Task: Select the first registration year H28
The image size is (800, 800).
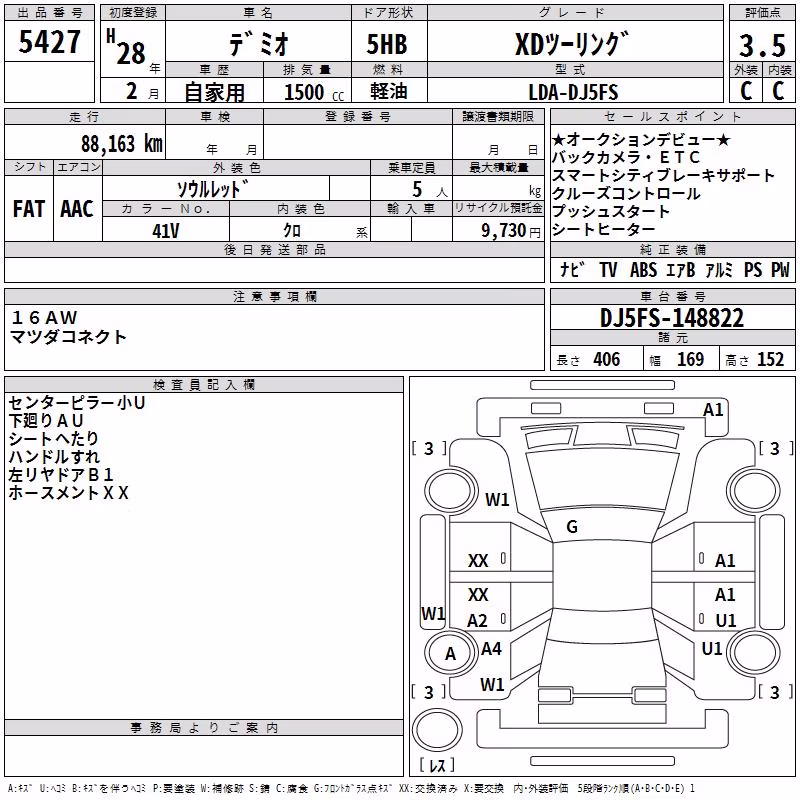Action: coord(127,47)
